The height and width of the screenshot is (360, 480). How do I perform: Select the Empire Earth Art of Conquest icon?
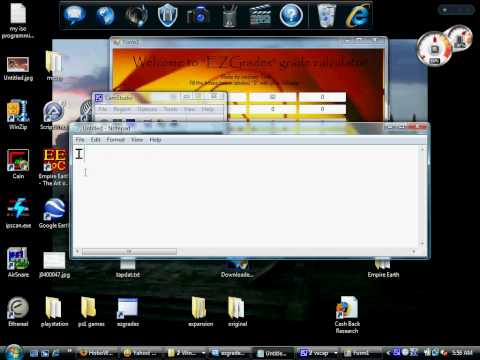coord(54,167)
